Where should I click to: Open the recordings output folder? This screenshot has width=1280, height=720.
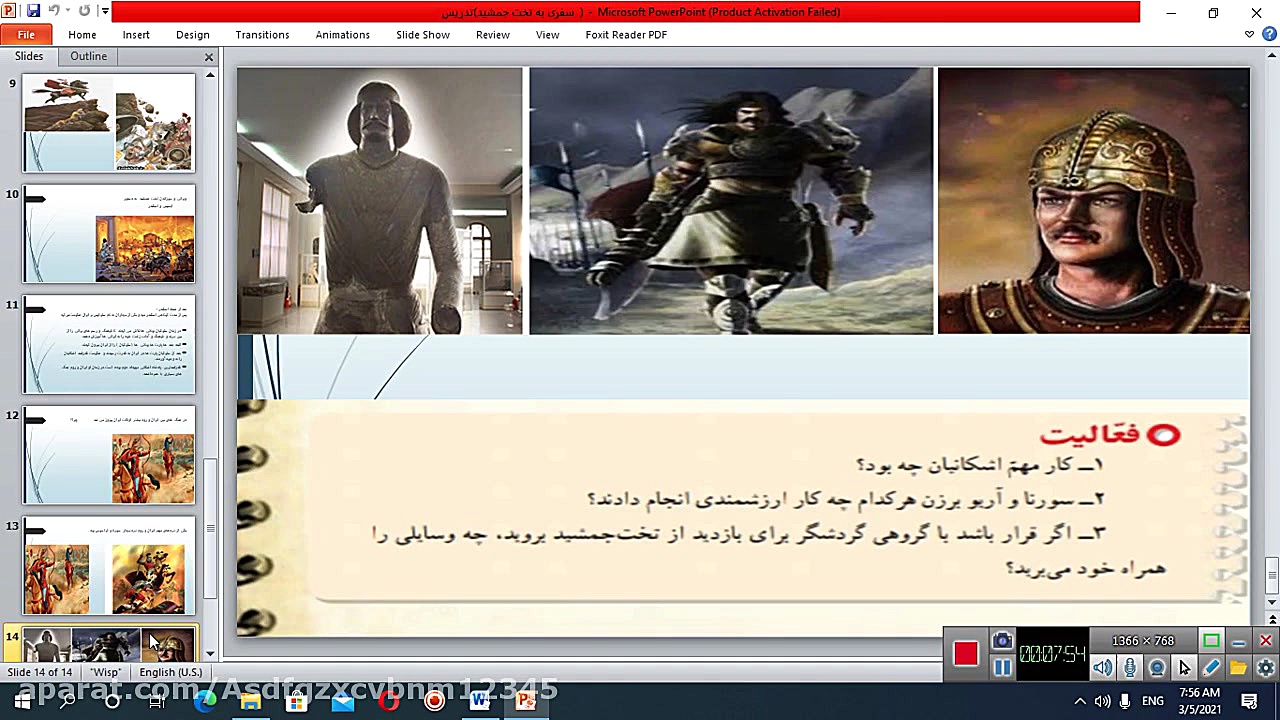(1237, 667)
